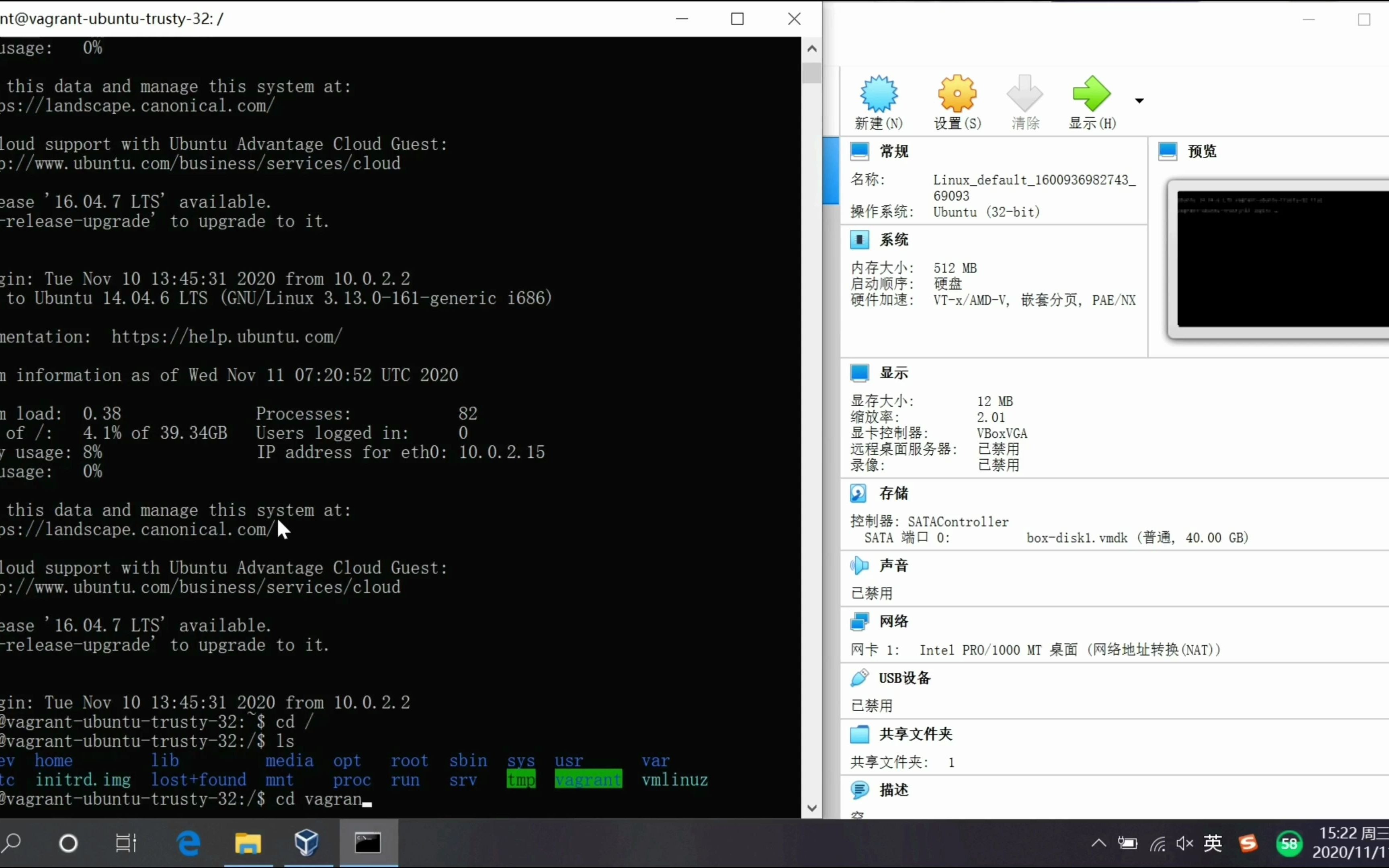Click the 存储 storage section icon

(x=858, y=493)
